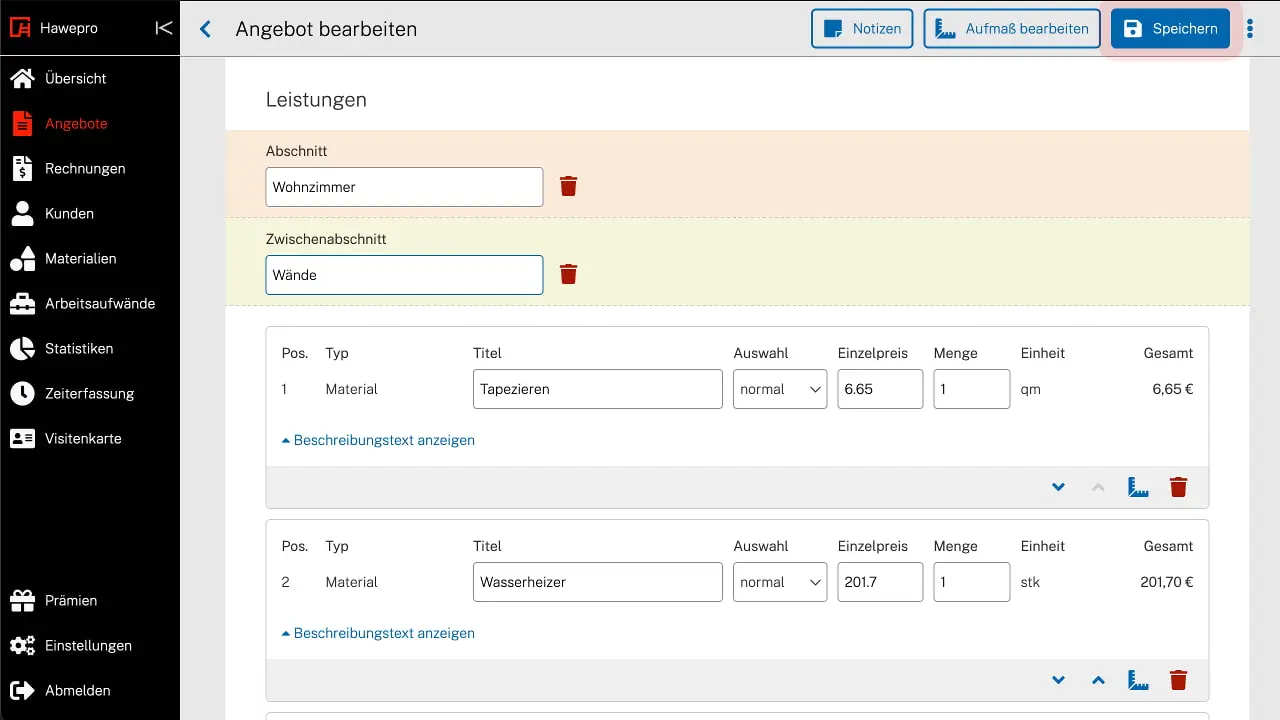Go back using the left chevron
This screenshot has width=1280, height=720.
[x=205, y=29]
